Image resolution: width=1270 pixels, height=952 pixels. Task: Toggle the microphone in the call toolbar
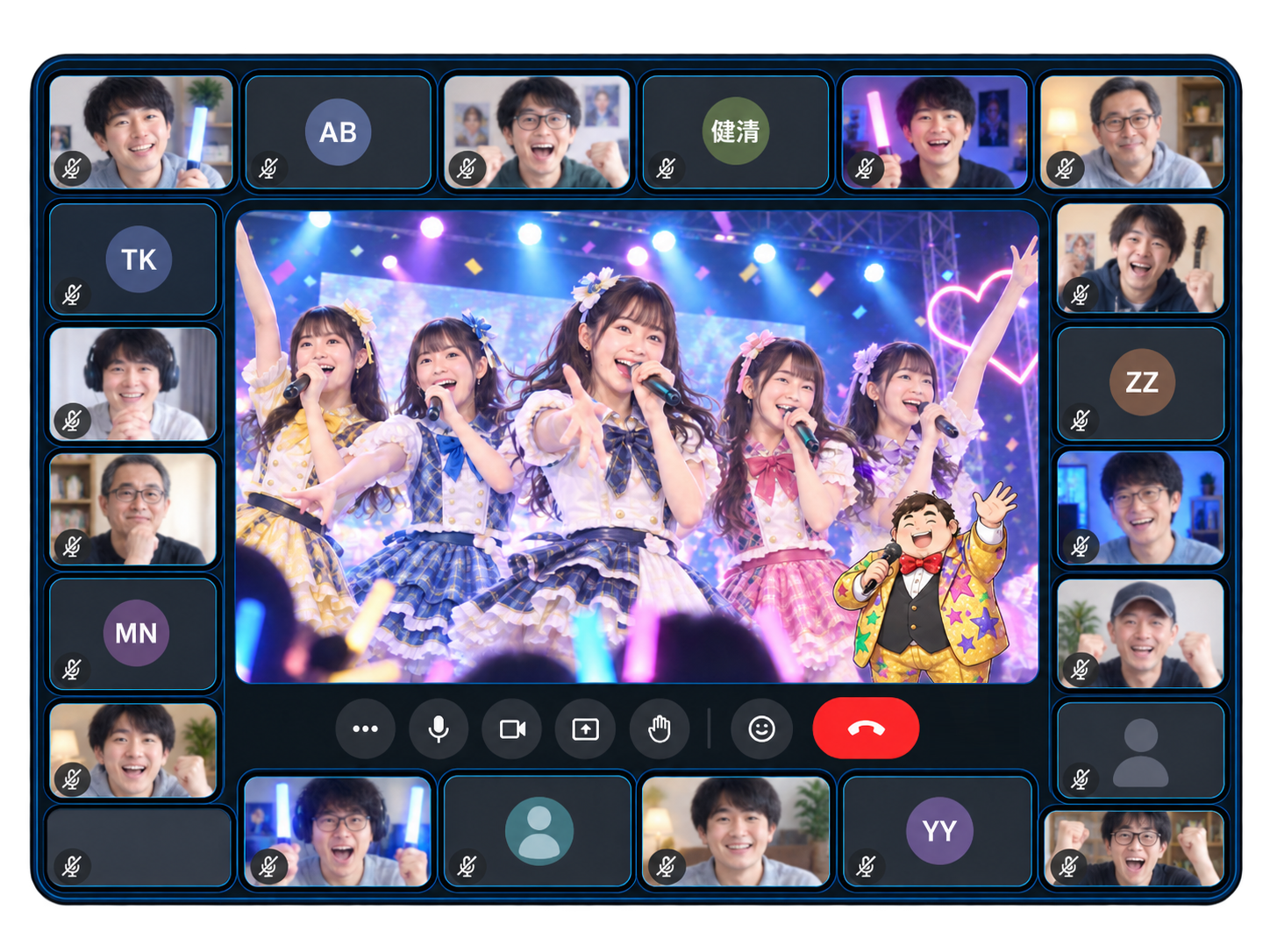click(x=439, y=728)
